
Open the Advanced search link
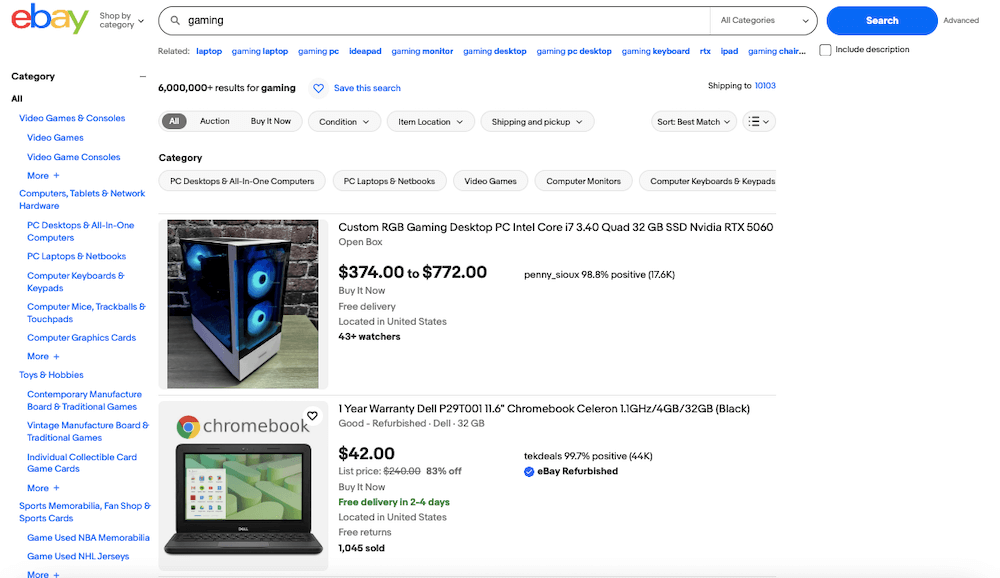pyautogui.click(x=961, y=20)
